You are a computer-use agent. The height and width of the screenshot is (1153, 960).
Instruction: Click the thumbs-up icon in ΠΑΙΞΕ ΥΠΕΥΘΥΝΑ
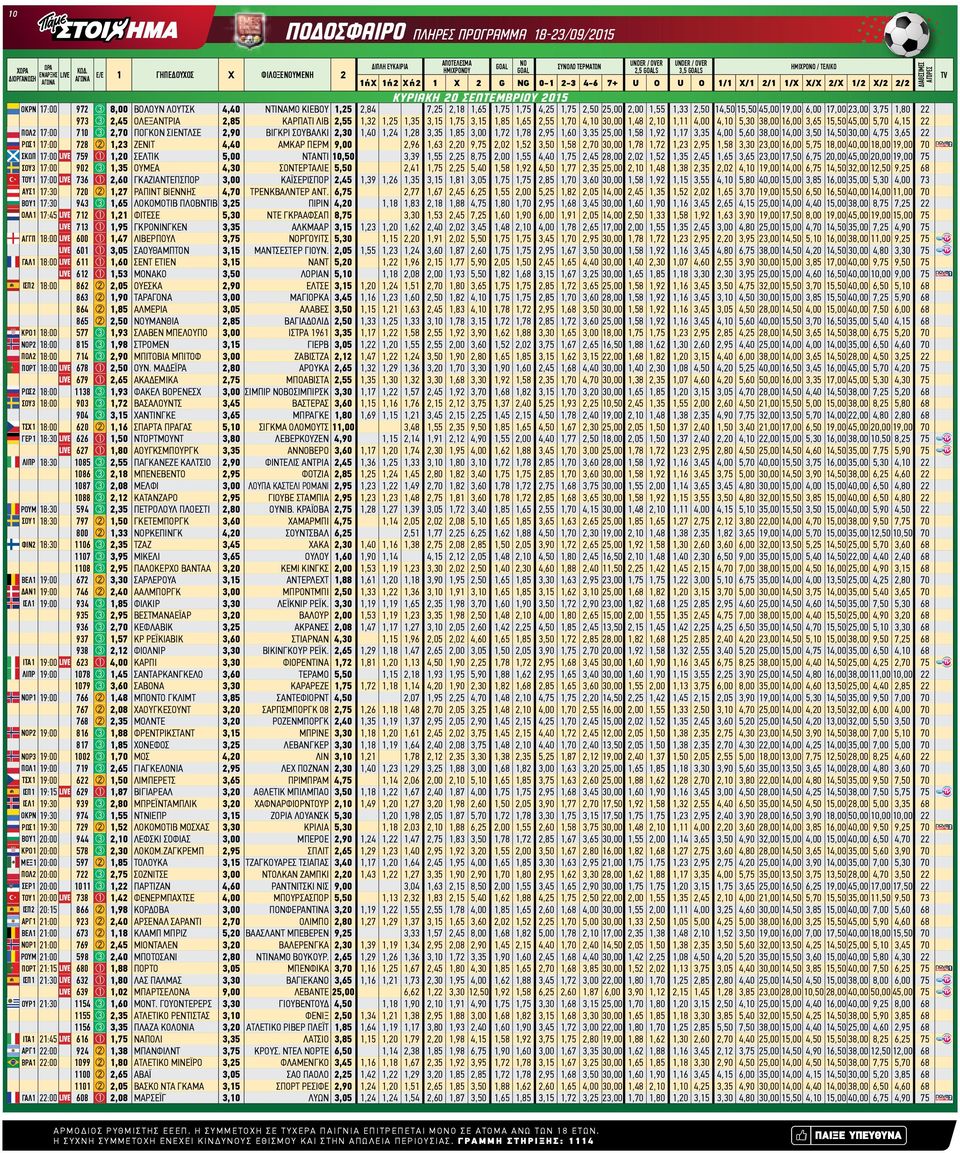(x=801, y=1135)
